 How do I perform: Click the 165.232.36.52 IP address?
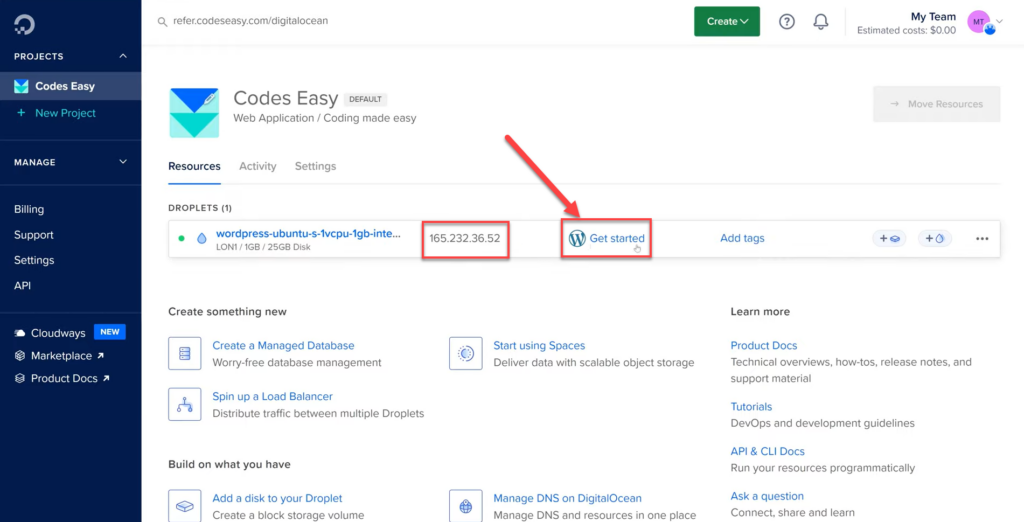tap(464, 238)
